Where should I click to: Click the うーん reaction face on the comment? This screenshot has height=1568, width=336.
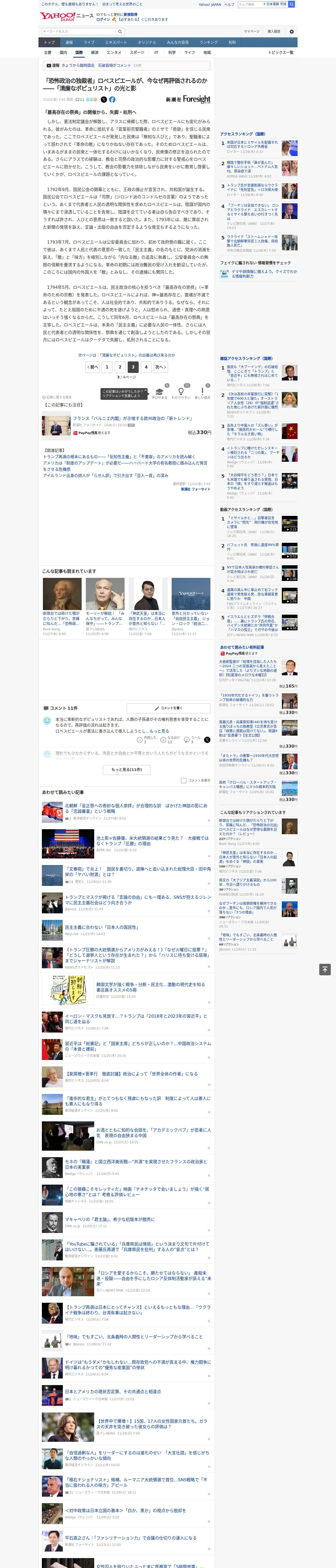click(187, 740)
